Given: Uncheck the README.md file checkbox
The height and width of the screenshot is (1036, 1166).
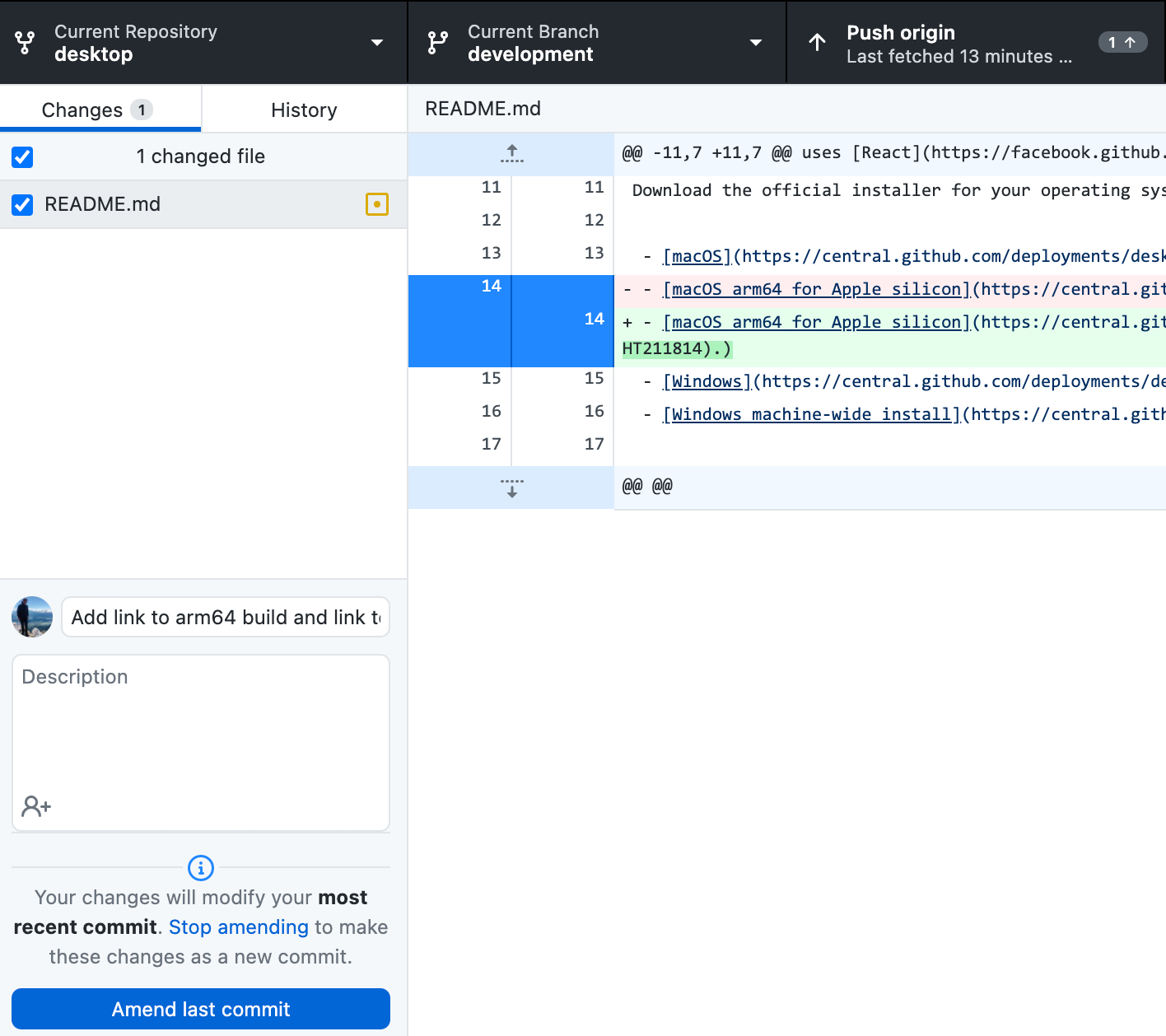Looking at the screenshot, I should (22, 204).
